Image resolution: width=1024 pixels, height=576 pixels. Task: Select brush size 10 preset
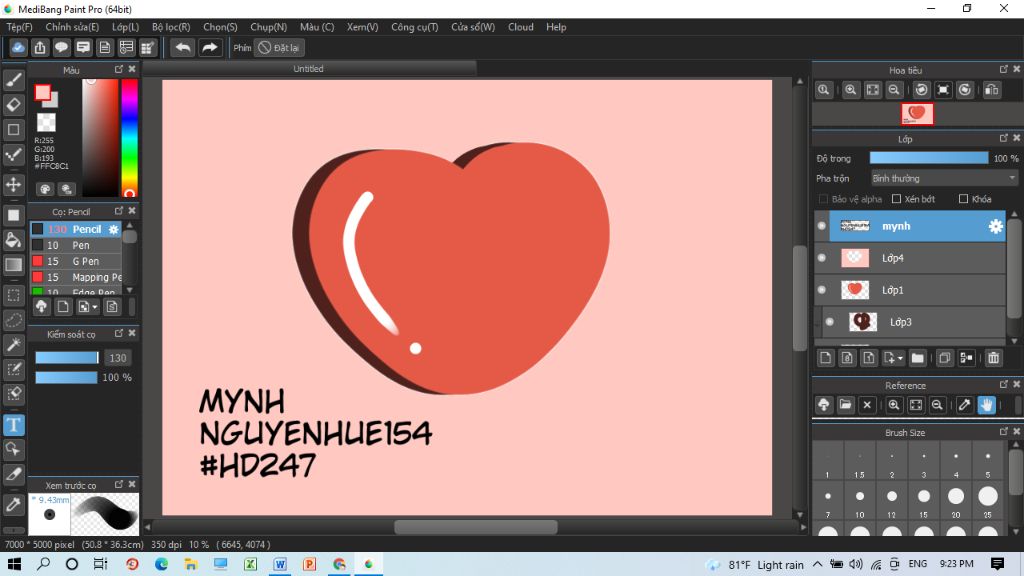(x=859, y=502)
